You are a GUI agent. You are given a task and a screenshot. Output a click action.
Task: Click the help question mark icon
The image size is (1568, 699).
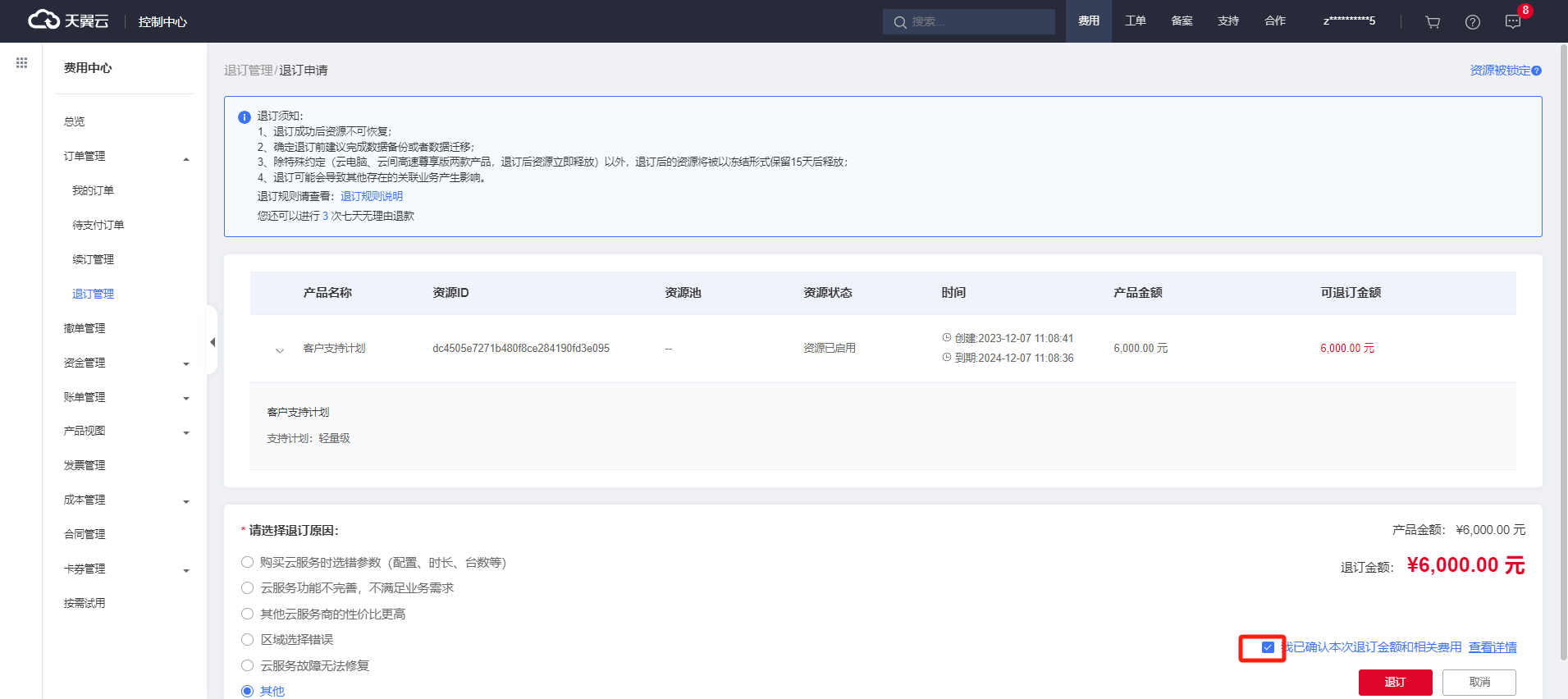point(1473,22)
